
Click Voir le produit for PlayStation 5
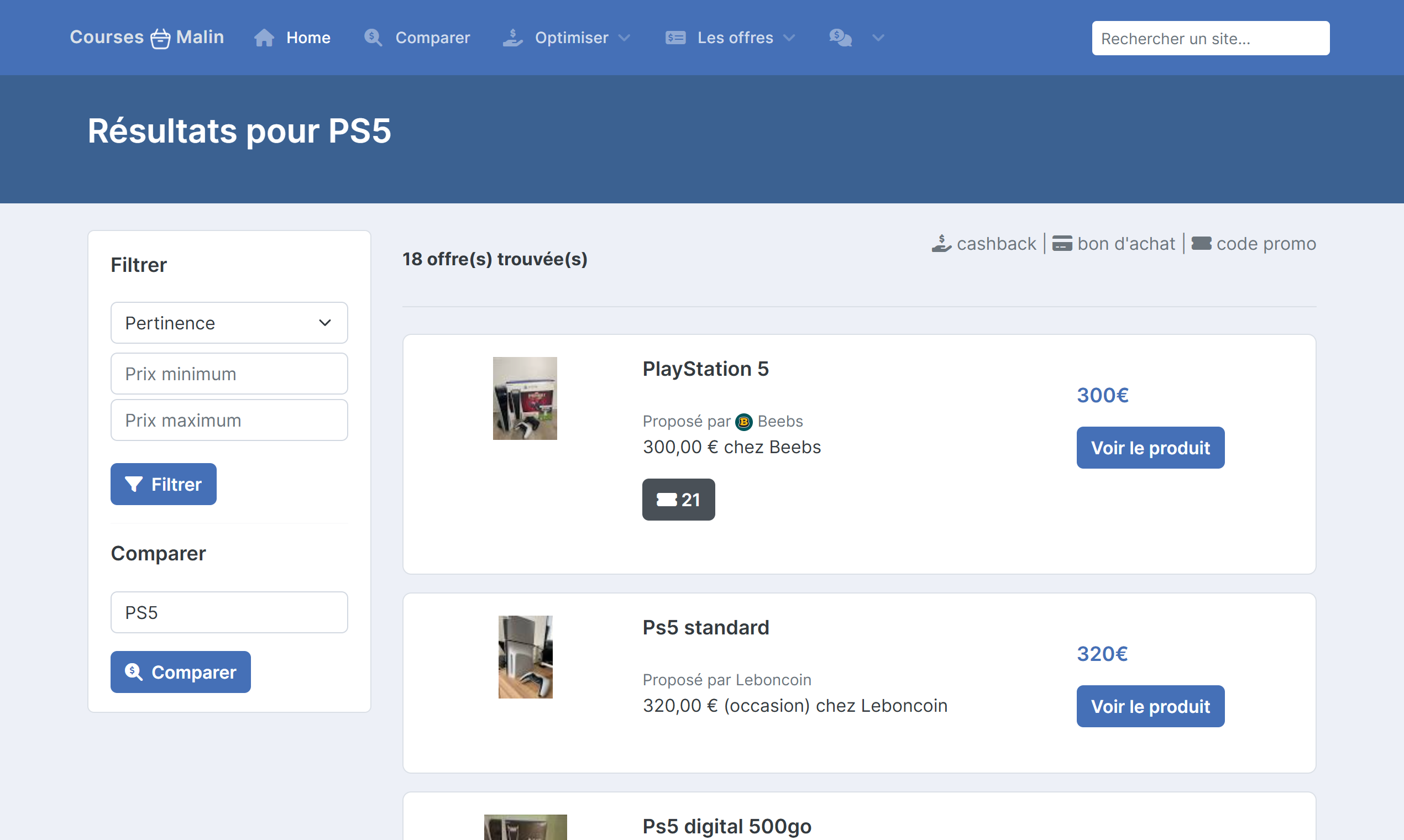point(1150,448)
